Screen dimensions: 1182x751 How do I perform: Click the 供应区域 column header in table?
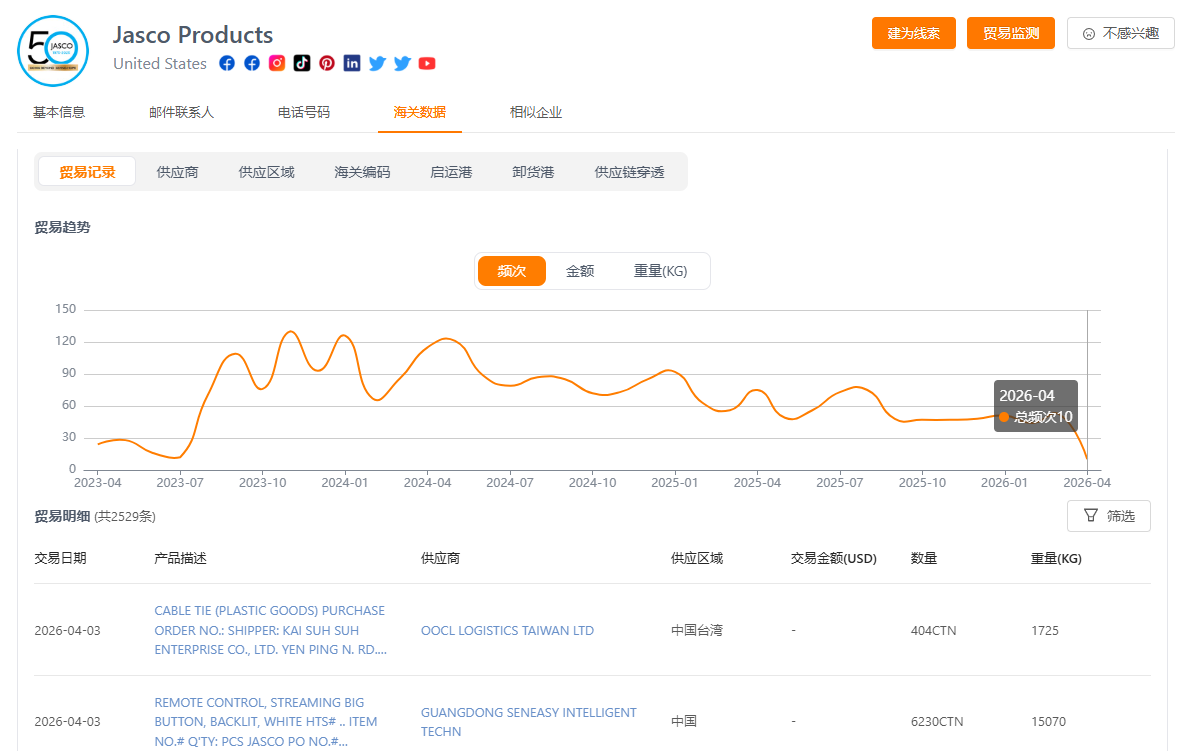697,558
